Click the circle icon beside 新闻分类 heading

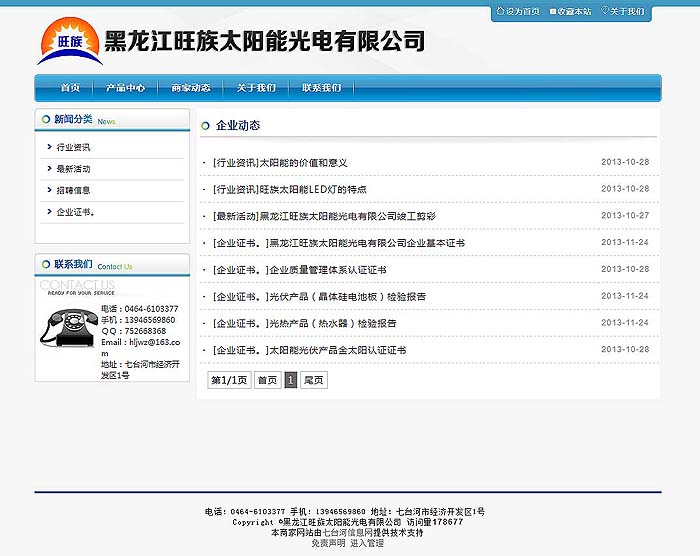pyautogui.click(x=45, y=120)
